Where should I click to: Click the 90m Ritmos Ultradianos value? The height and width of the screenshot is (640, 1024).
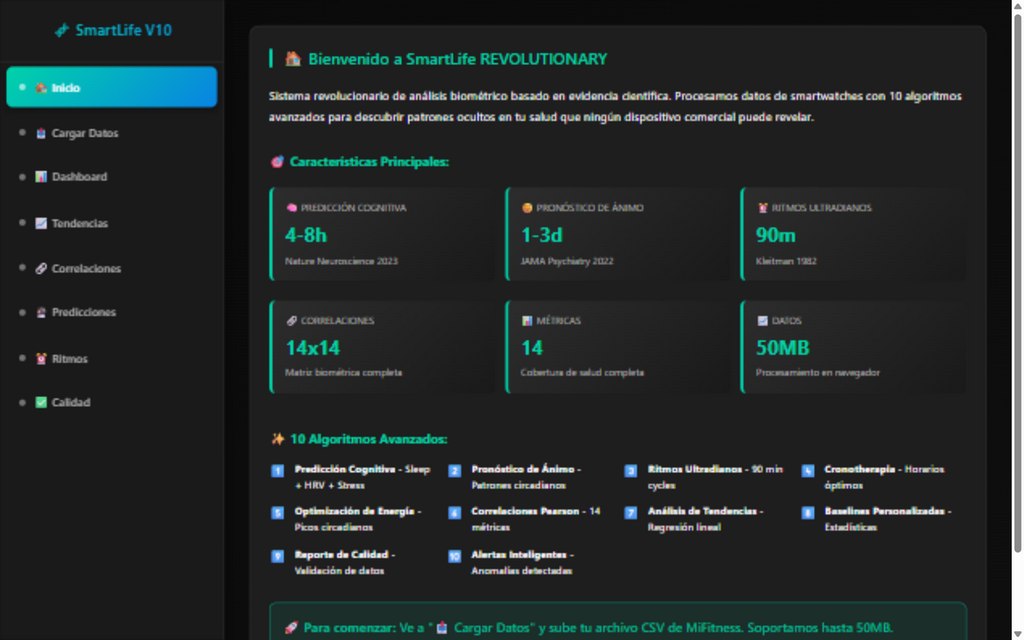click(x=776, y=235)
